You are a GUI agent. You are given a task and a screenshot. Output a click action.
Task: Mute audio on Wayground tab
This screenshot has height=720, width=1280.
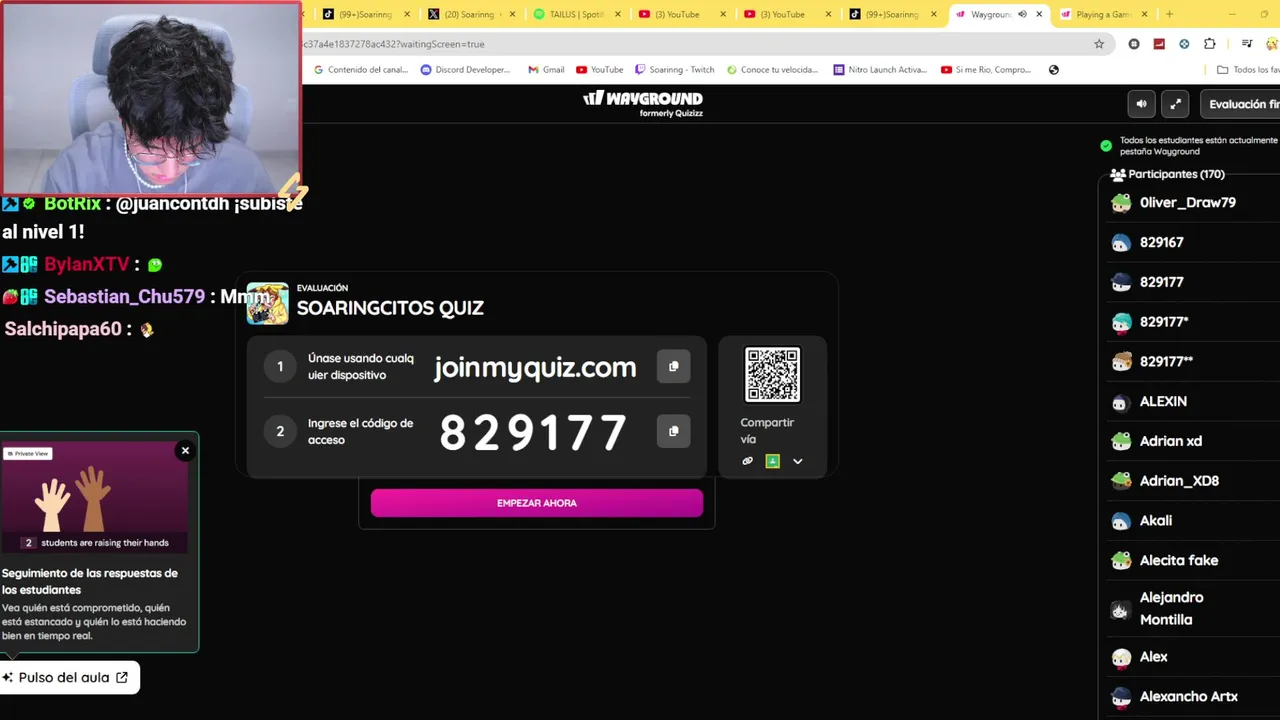(x=1022, y=14)
